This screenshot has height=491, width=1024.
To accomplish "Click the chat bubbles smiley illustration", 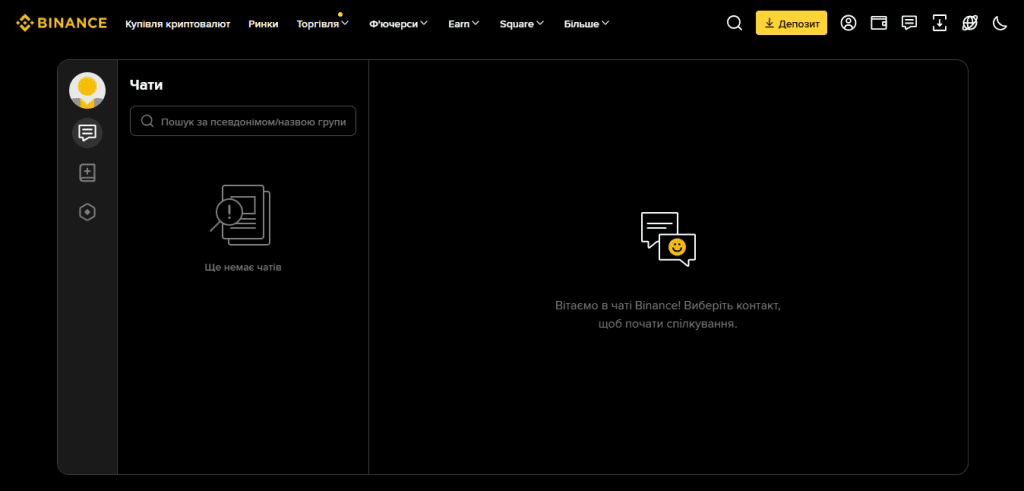I will [668, 239].
